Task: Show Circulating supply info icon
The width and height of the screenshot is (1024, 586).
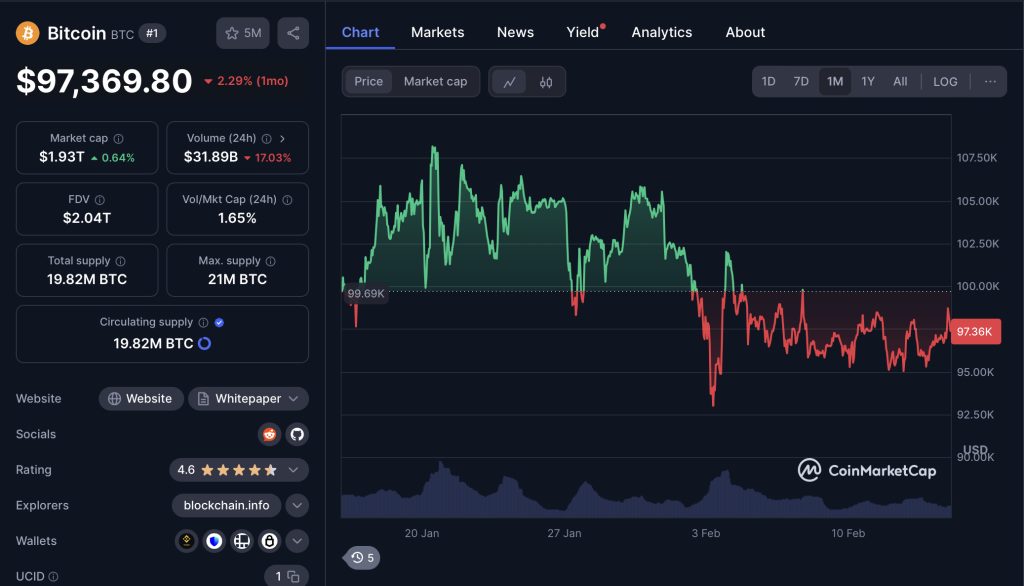Action: tap(203, 322)
